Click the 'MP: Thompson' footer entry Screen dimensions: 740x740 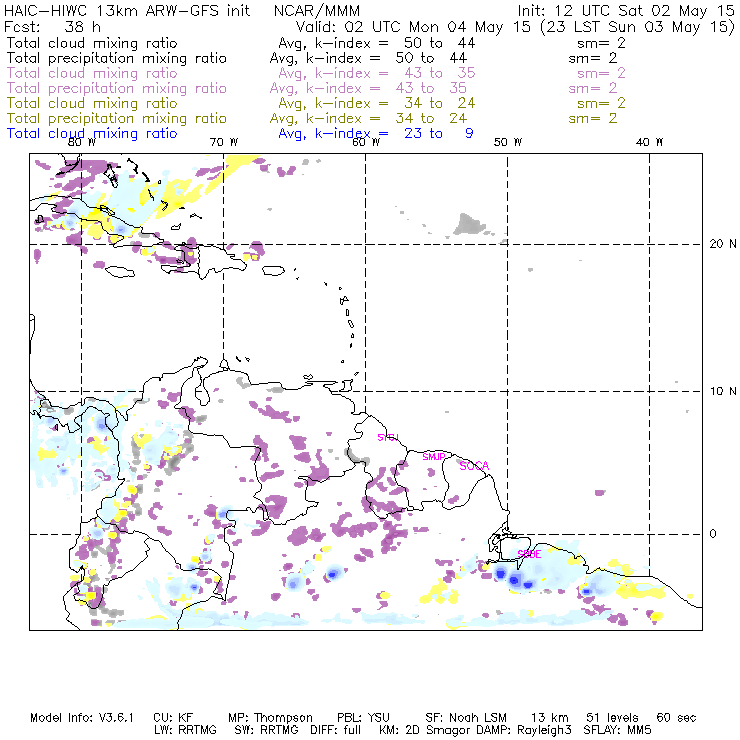[270, 718]
